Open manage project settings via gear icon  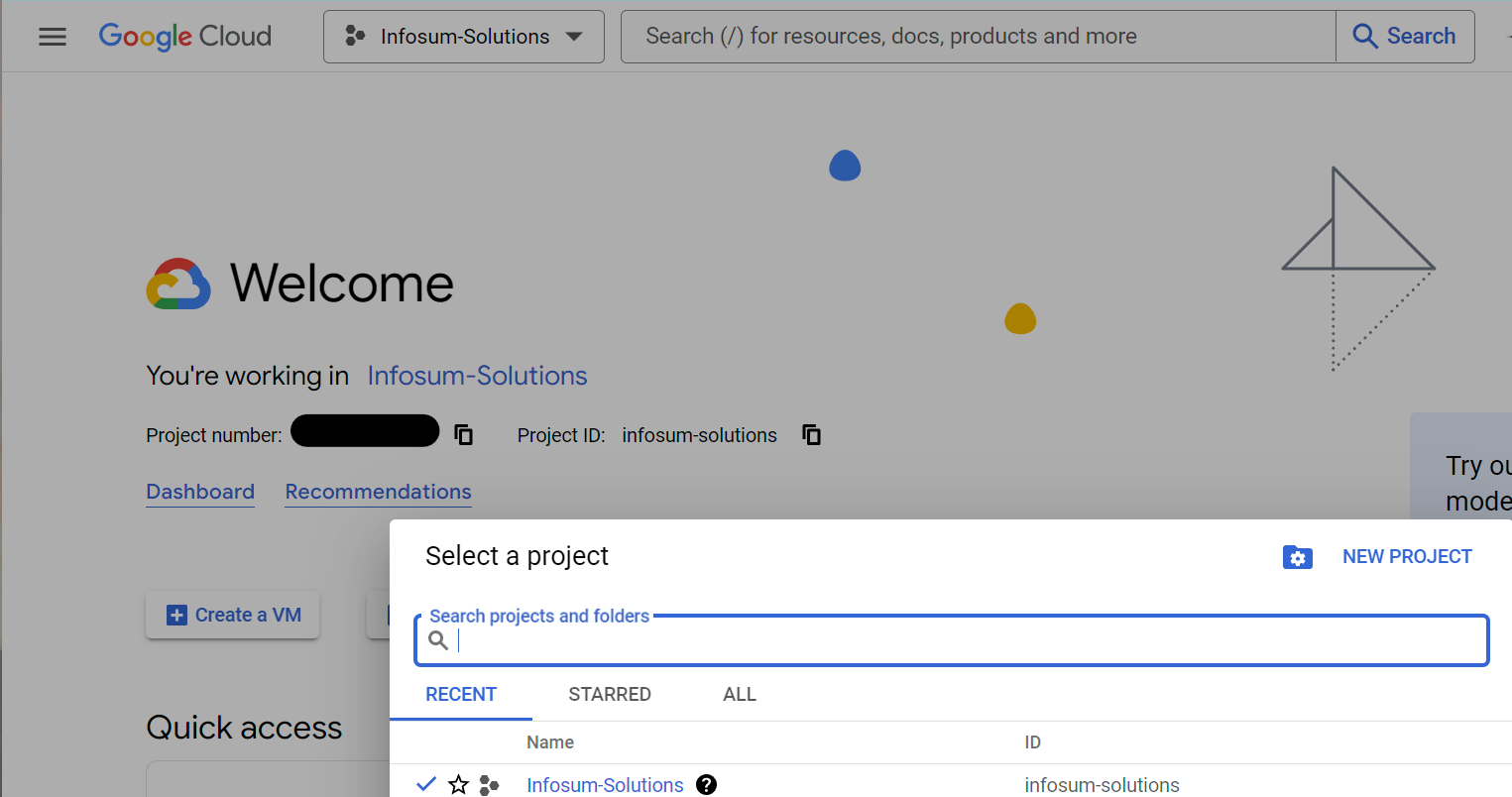(x=1297, y=556)
